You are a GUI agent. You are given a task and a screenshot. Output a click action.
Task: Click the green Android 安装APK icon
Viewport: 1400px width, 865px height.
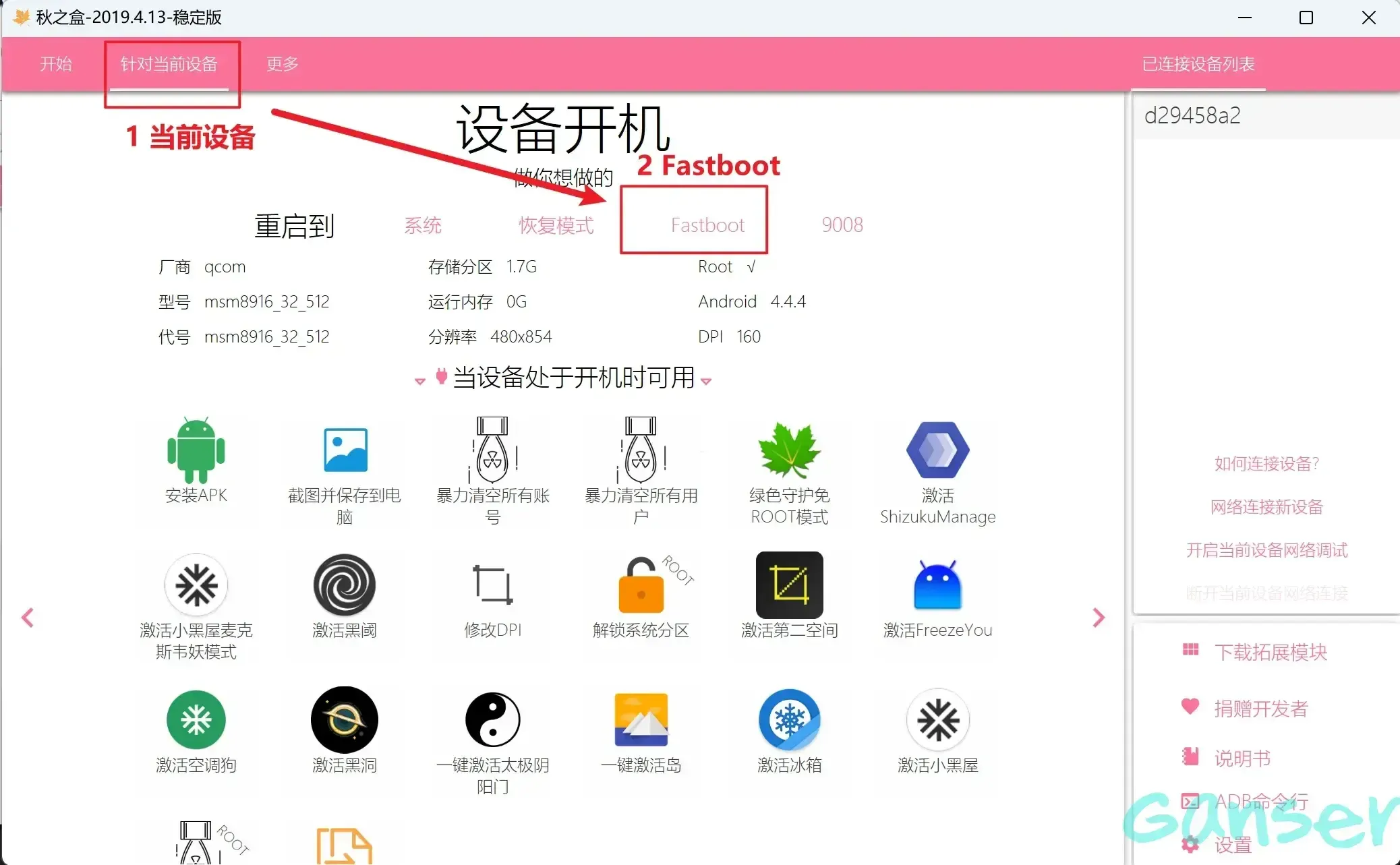pos(196,450)
